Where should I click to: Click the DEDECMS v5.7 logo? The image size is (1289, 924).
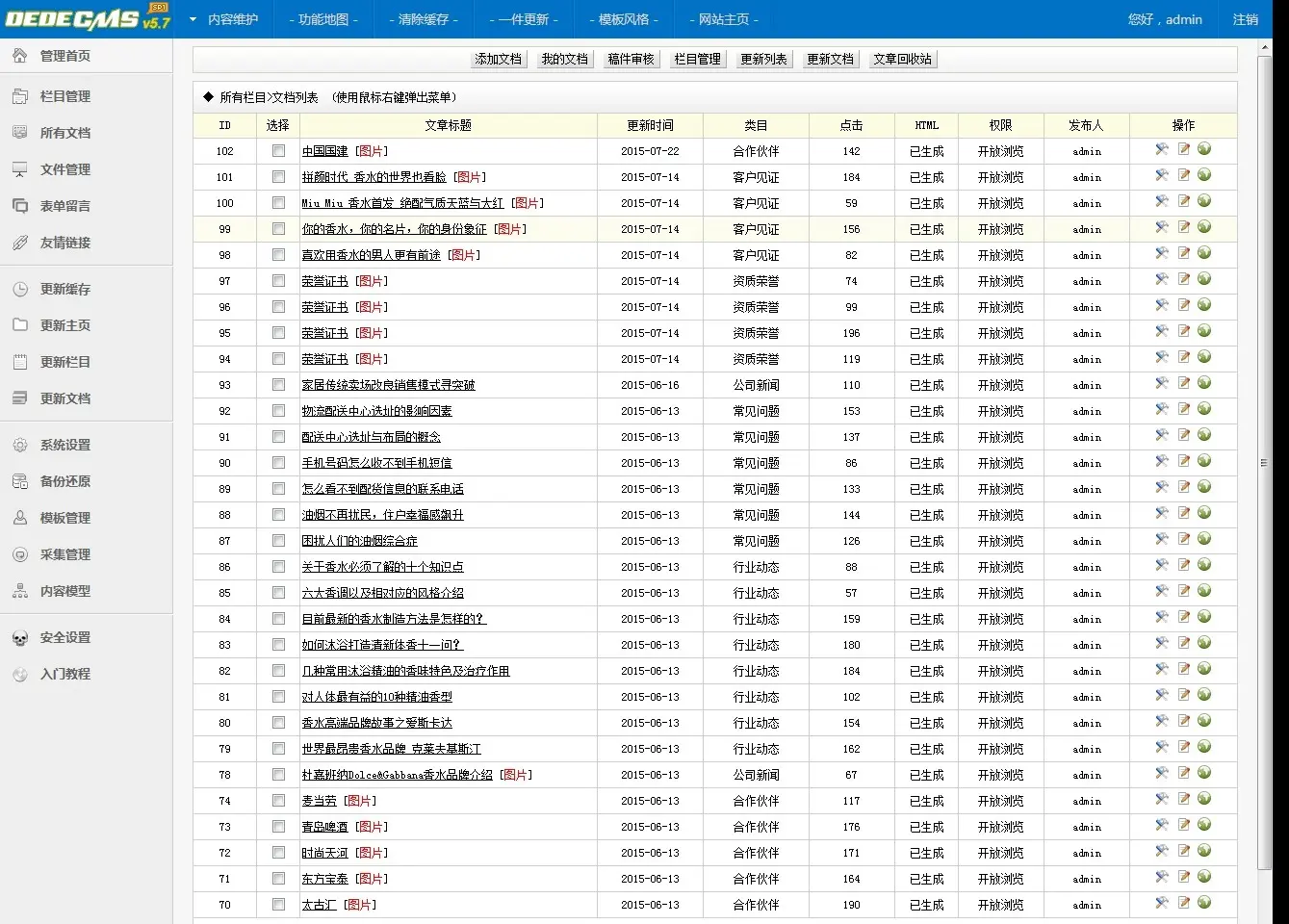click(x=88, y=19)
